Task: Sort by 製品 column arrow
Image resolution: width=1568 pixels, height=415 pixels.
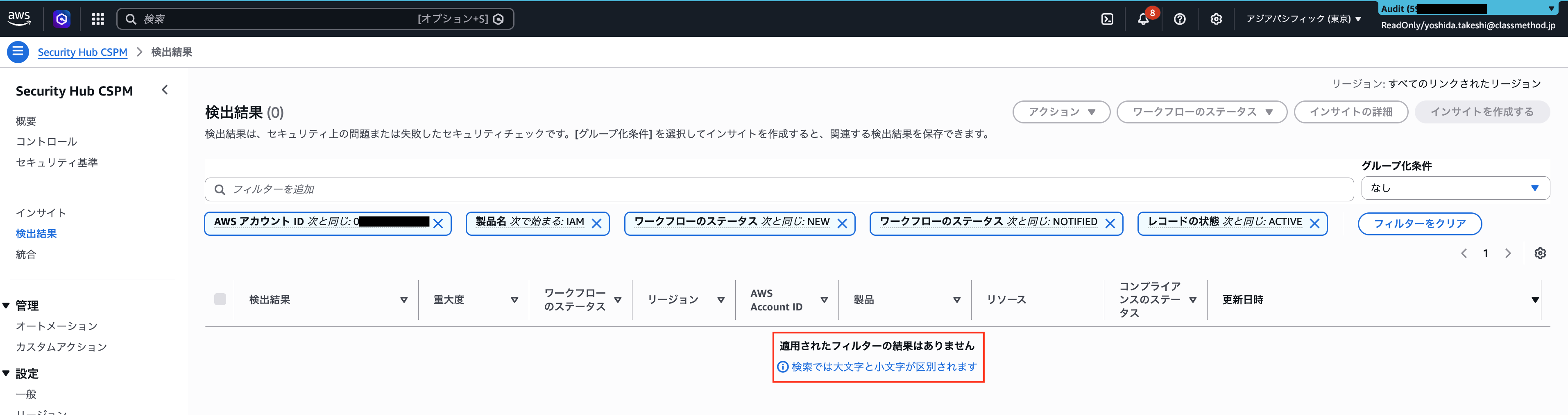Action: coord(957,300)
